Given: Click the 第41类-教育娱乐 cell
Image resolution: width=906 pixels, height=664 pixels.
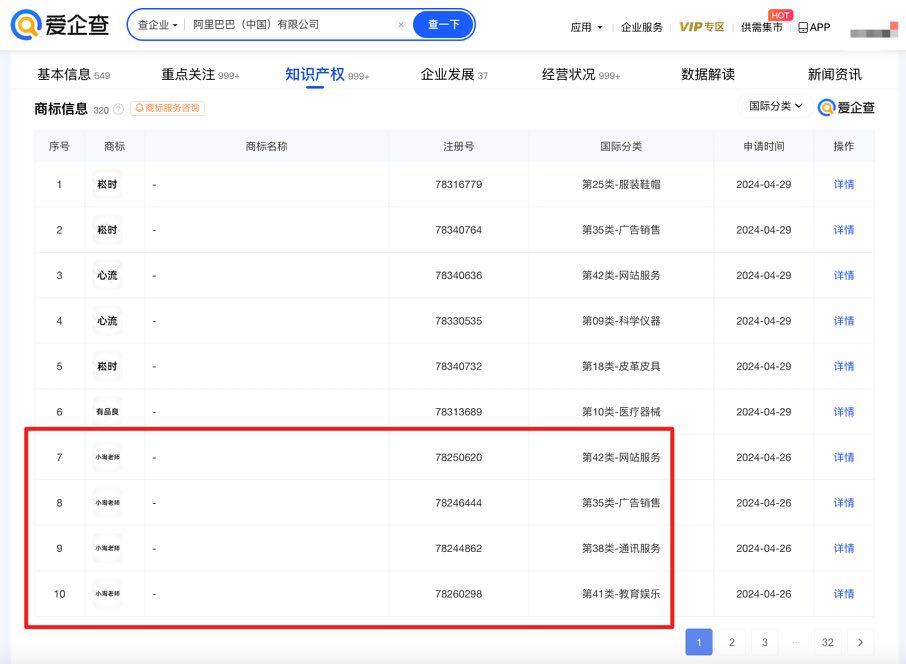Looking at the screenshot, I should pos(621,593).
